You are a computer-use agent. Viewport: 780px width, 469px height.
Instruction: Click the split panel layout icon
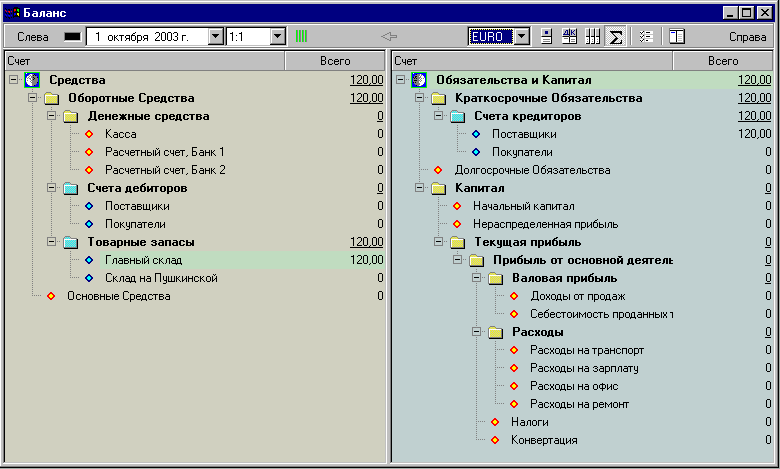677,36
